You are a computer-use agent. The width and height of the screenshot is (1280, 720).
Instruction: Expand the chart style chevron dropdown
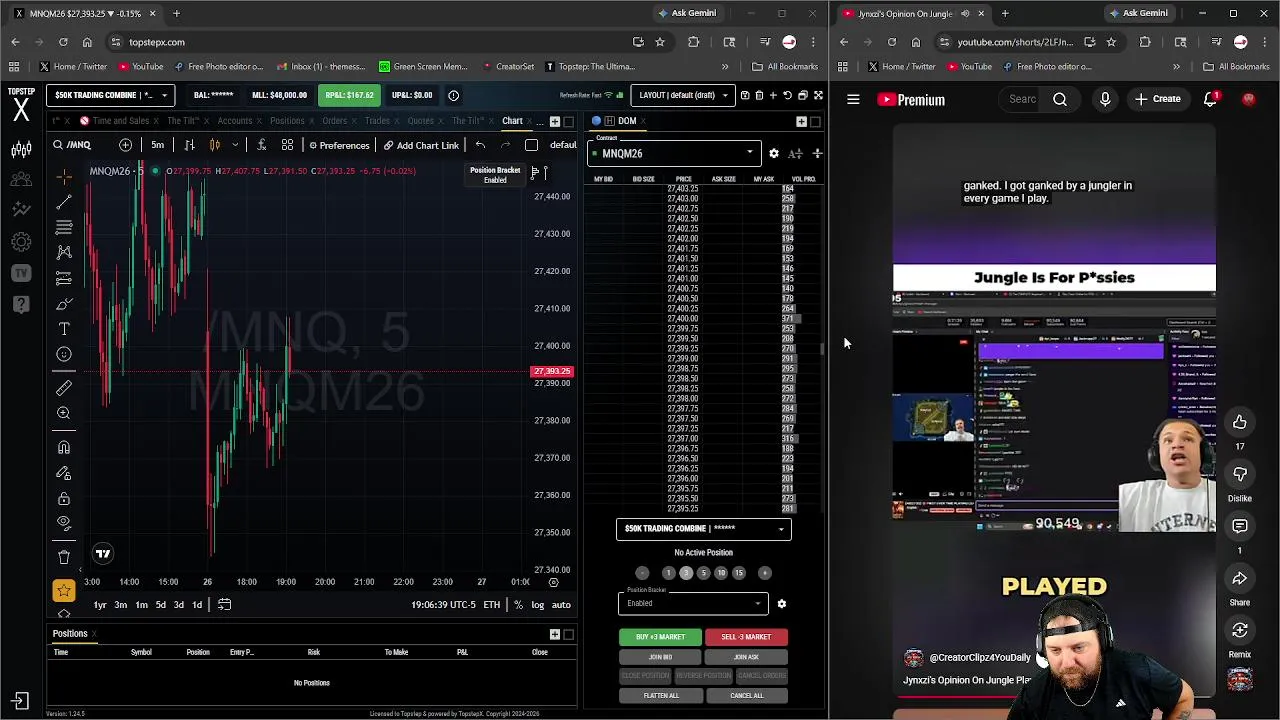pos(235,145)
